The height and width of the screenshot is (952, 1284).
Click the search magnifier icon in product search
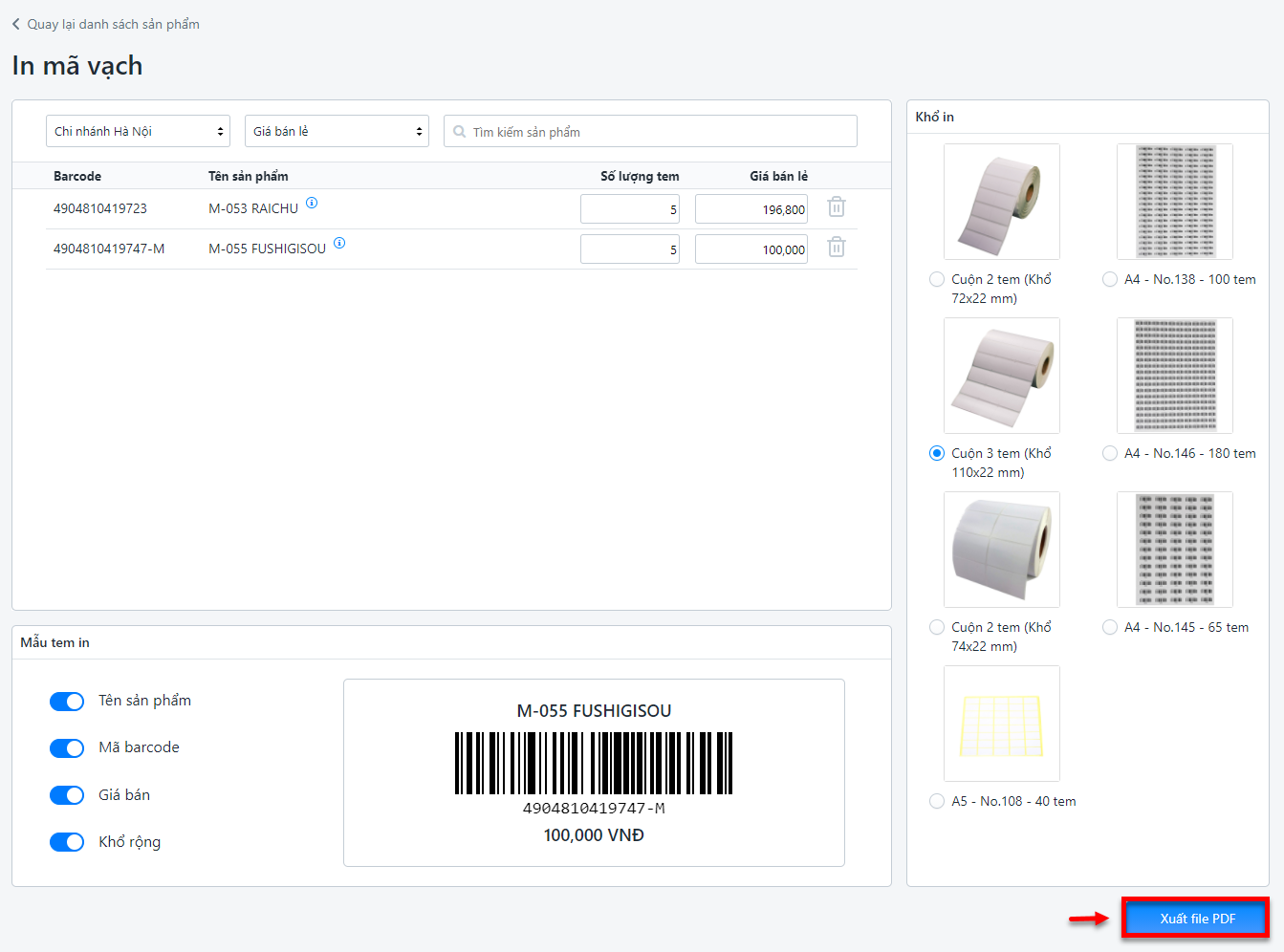click(460, 132)
